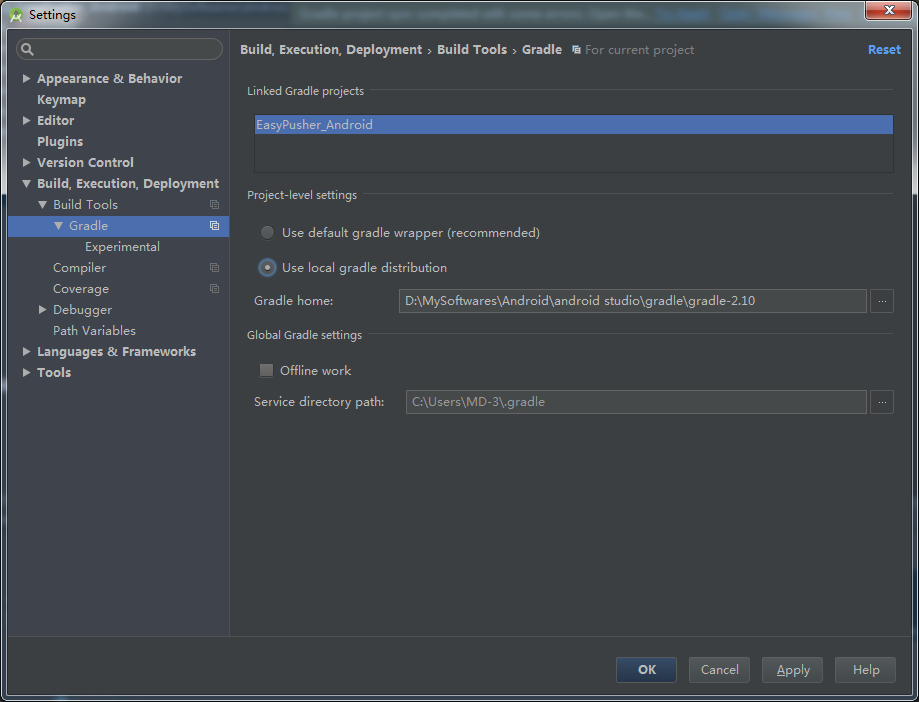The width and height of the screenshot is (919, 702).
Task: Open the Plugins settings page
Action: [x=60, y=142]
